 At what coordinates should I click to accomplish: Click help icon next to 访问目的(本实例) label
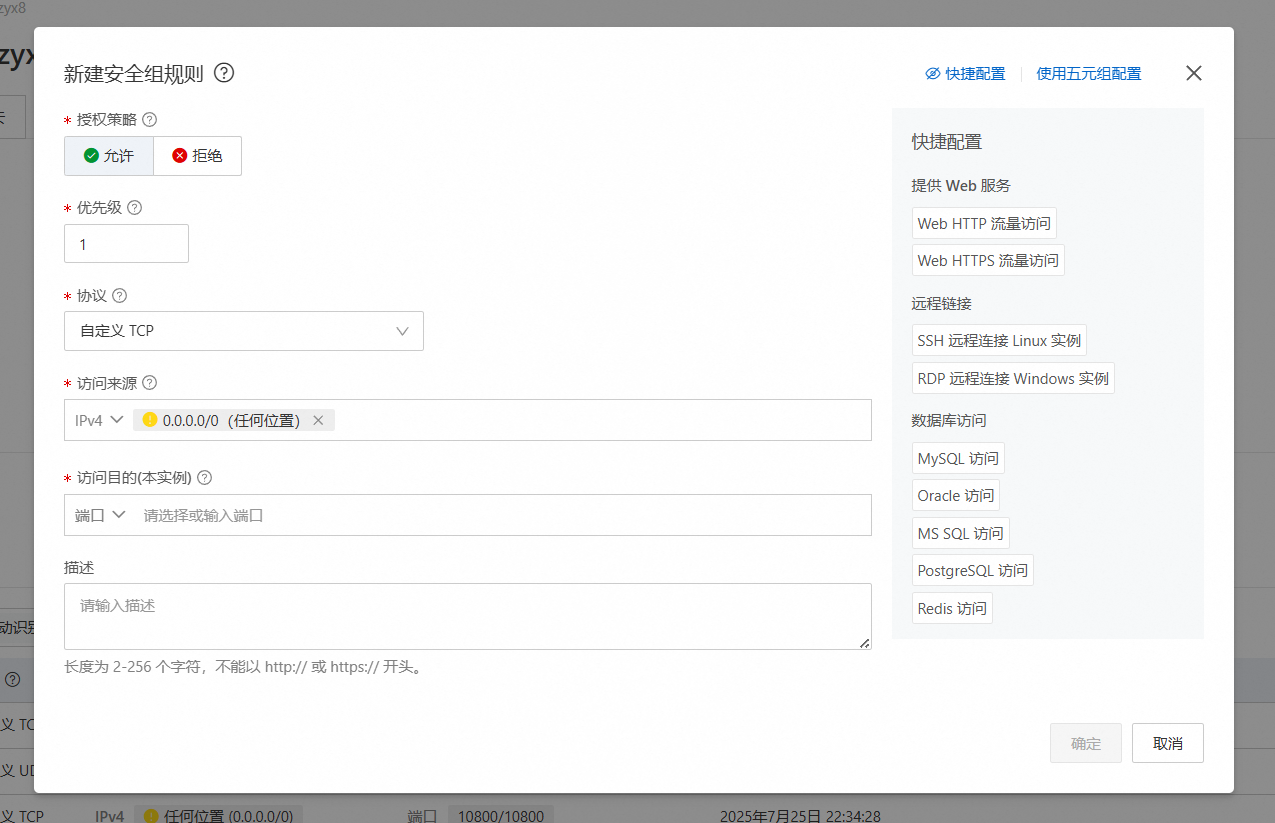click(205, 478)
